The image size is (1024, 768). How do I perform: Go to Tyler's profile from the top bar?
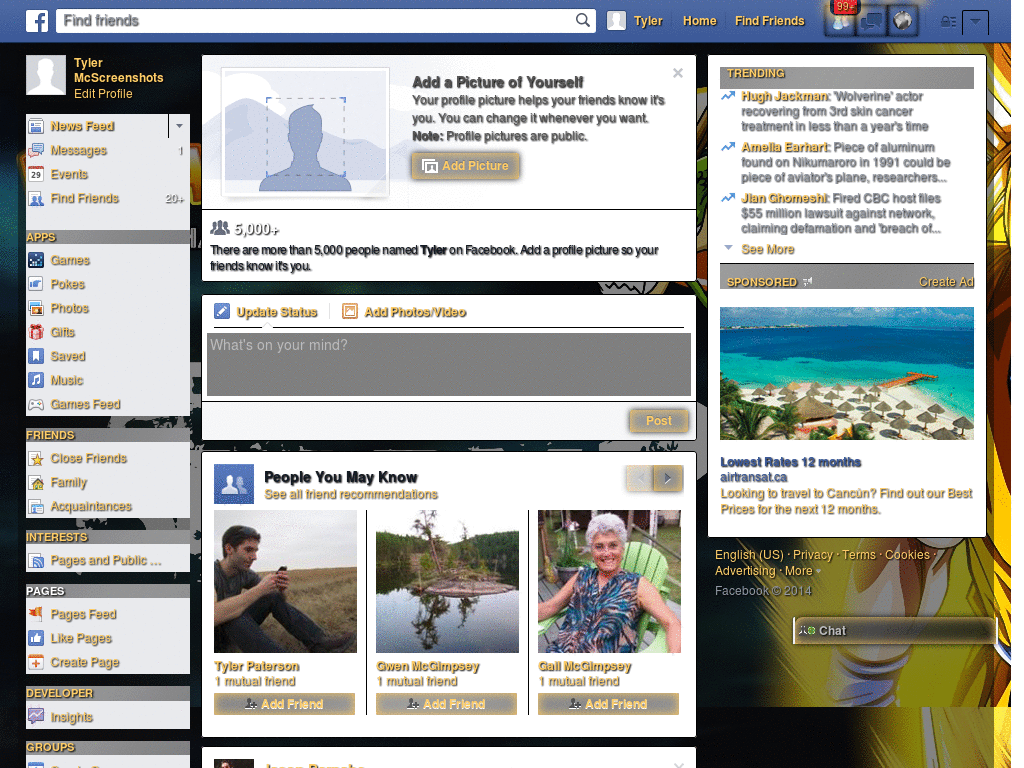[x=635, y=21]
